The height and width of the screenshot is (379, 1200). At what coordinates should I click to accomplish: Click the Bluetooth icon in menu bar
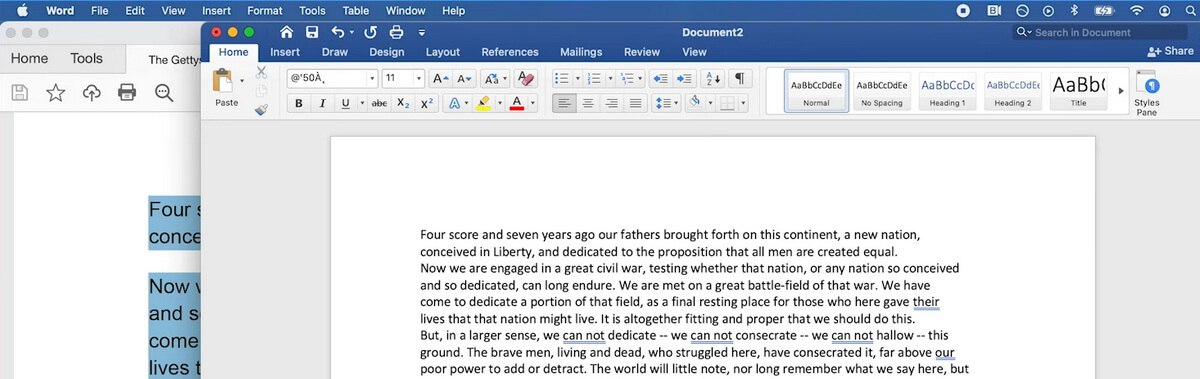click(x=1074, y=10)
